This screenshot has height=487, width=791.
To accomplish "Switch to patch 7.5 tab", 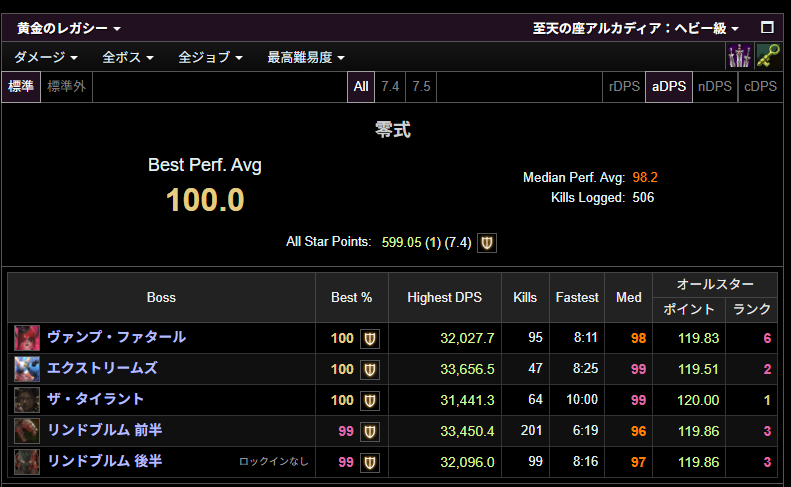I will (x=421, y=87).
